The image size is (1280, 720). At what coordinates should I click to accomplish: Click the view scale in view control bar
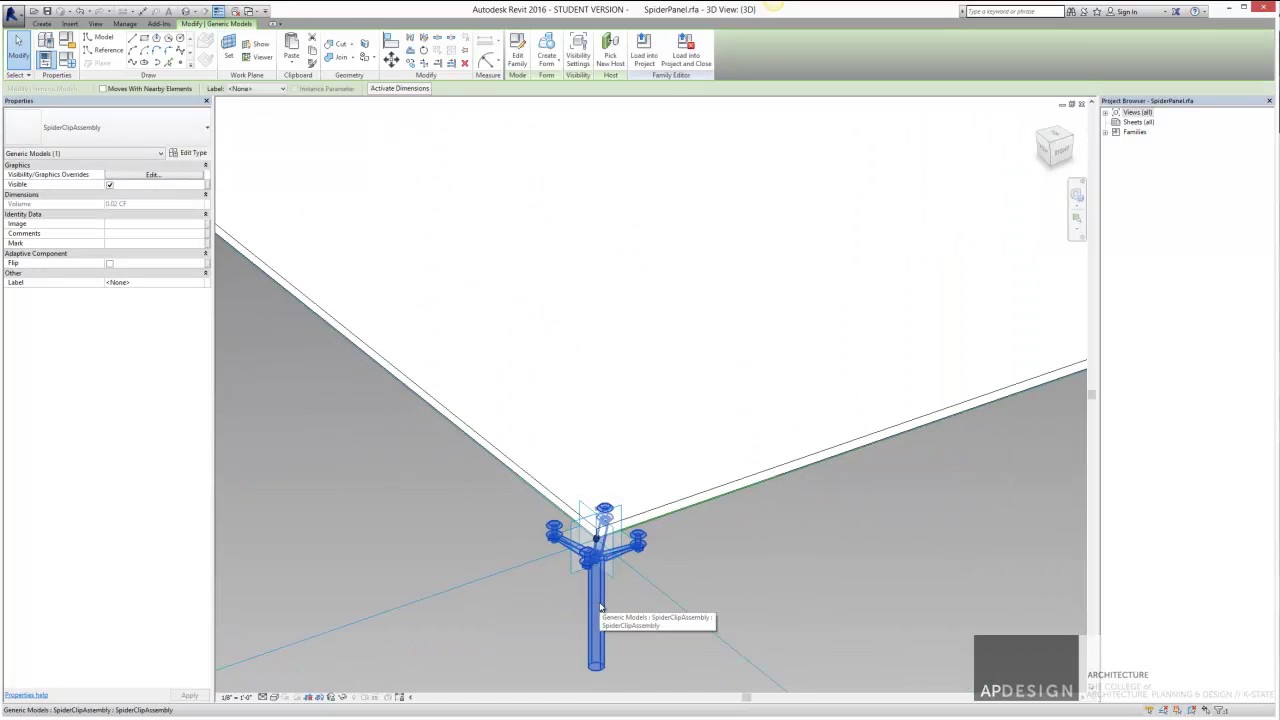click(237, 697)
